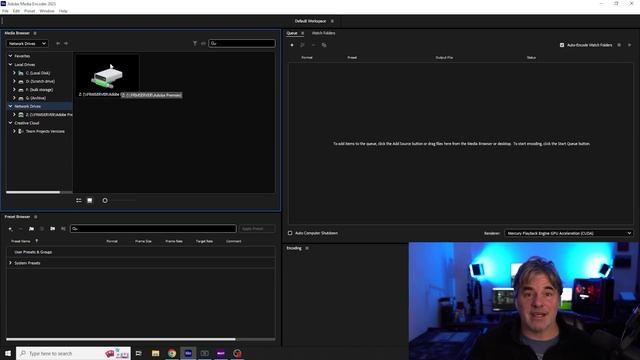The image size is (640, 360).
Task: Open the Preset Browser panel menu
Action: tap(36, 217)
